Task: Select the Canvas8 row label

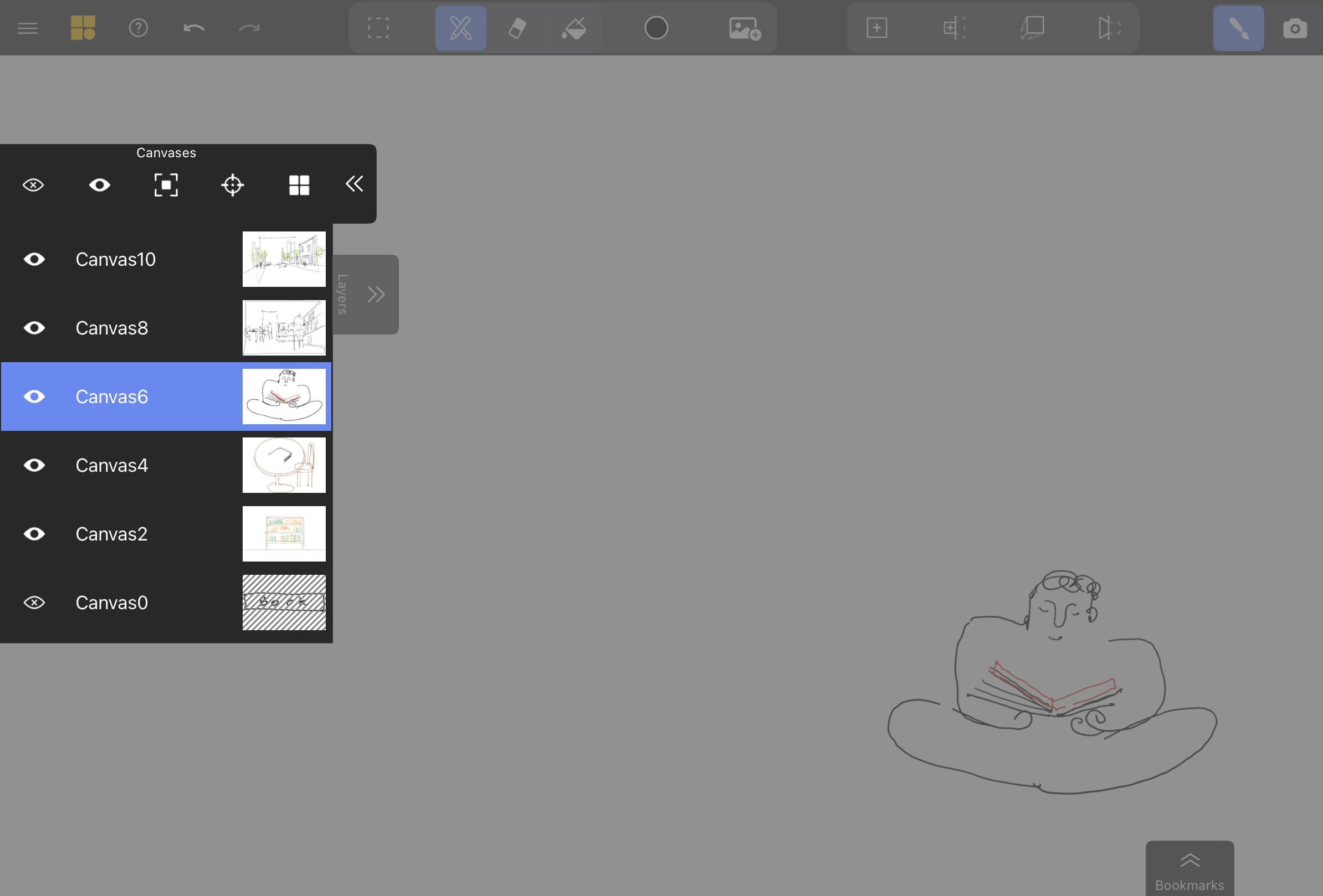Action: click(111, 328)
